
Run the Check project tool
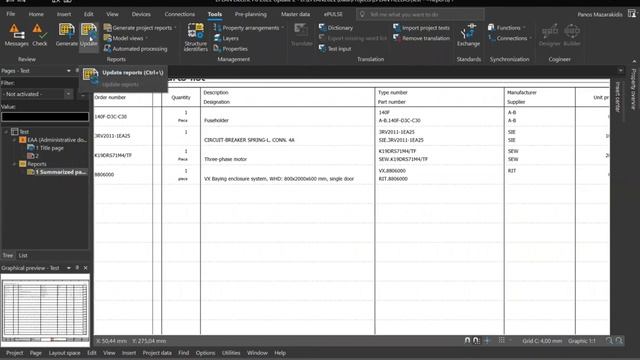[x=40, y=35]
